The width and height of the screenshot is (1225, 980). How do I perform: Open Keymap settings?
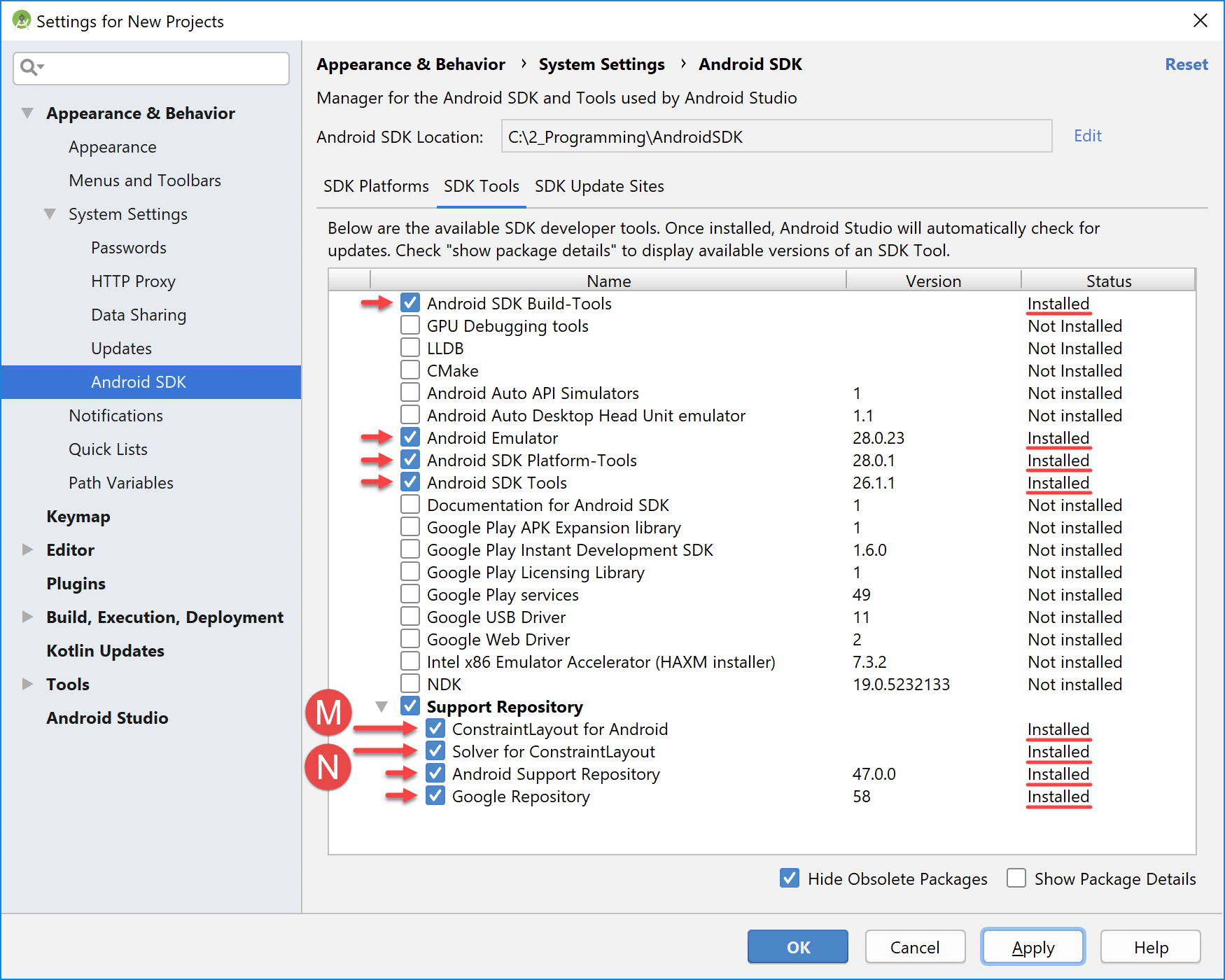(78, 517)
